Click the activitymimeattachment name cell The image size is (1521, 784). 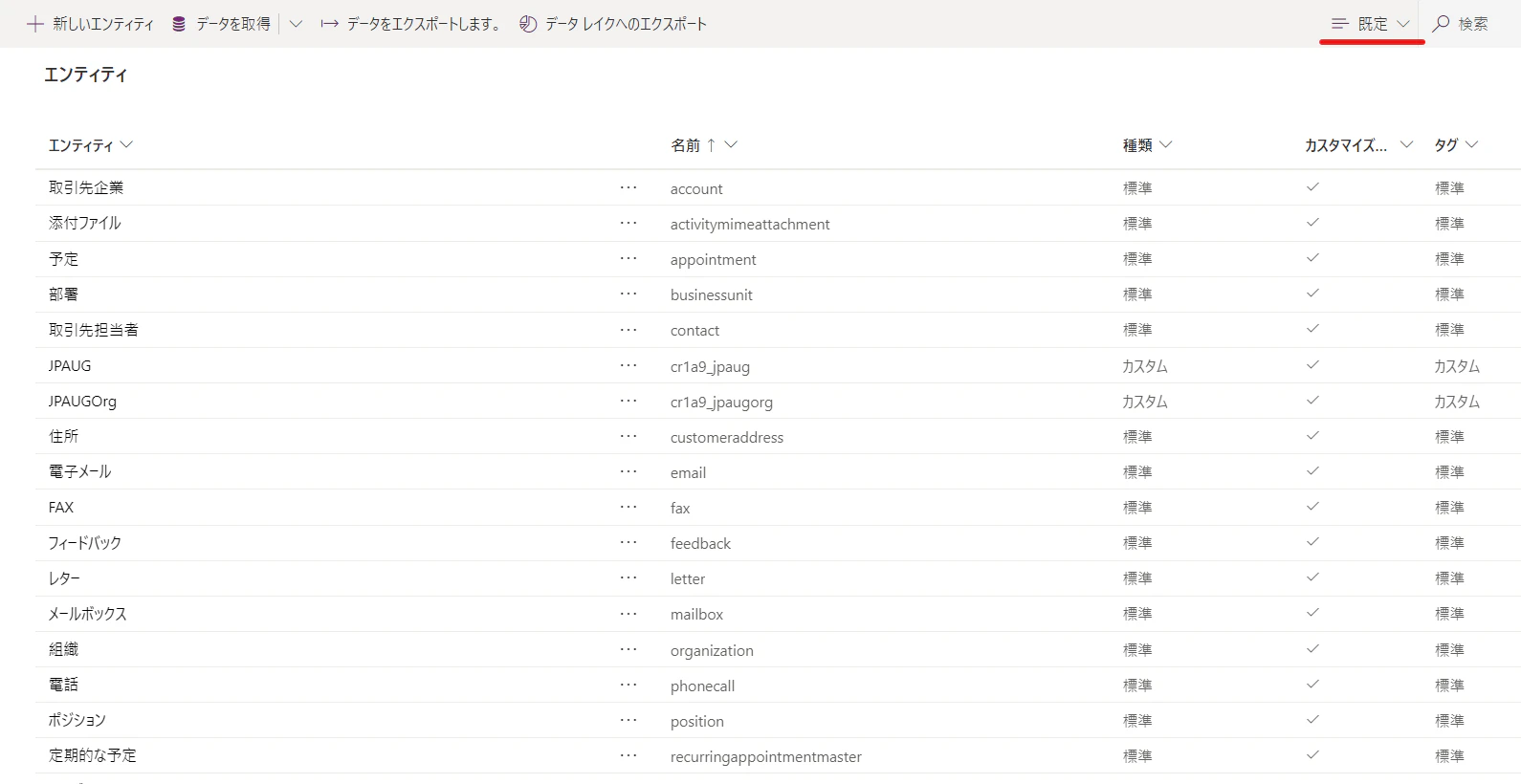pos(750,225)
